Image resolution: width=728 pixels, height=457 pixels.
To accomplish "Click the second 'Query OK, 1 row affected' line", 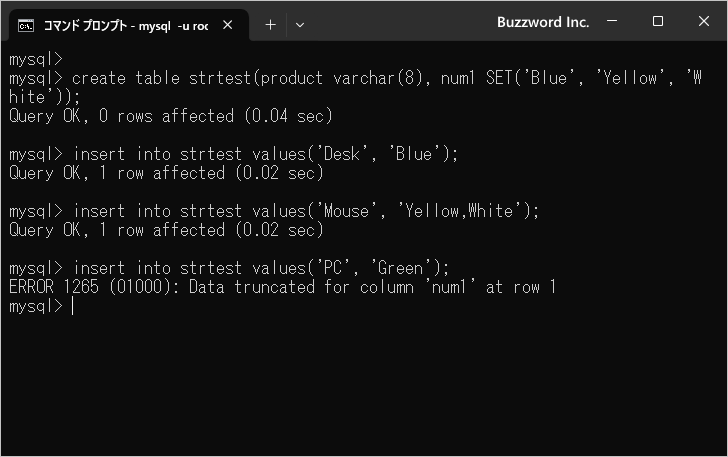I will 166,230.
